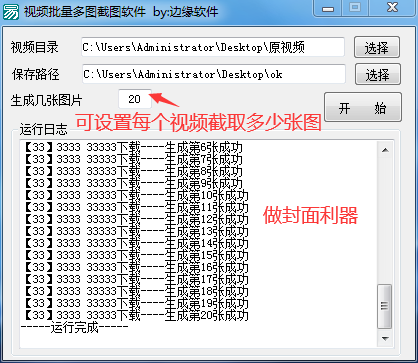This screenshot has width=418, height=363.
Task: Select log line 生成第9张成功
Action: [x=133, y=183]
